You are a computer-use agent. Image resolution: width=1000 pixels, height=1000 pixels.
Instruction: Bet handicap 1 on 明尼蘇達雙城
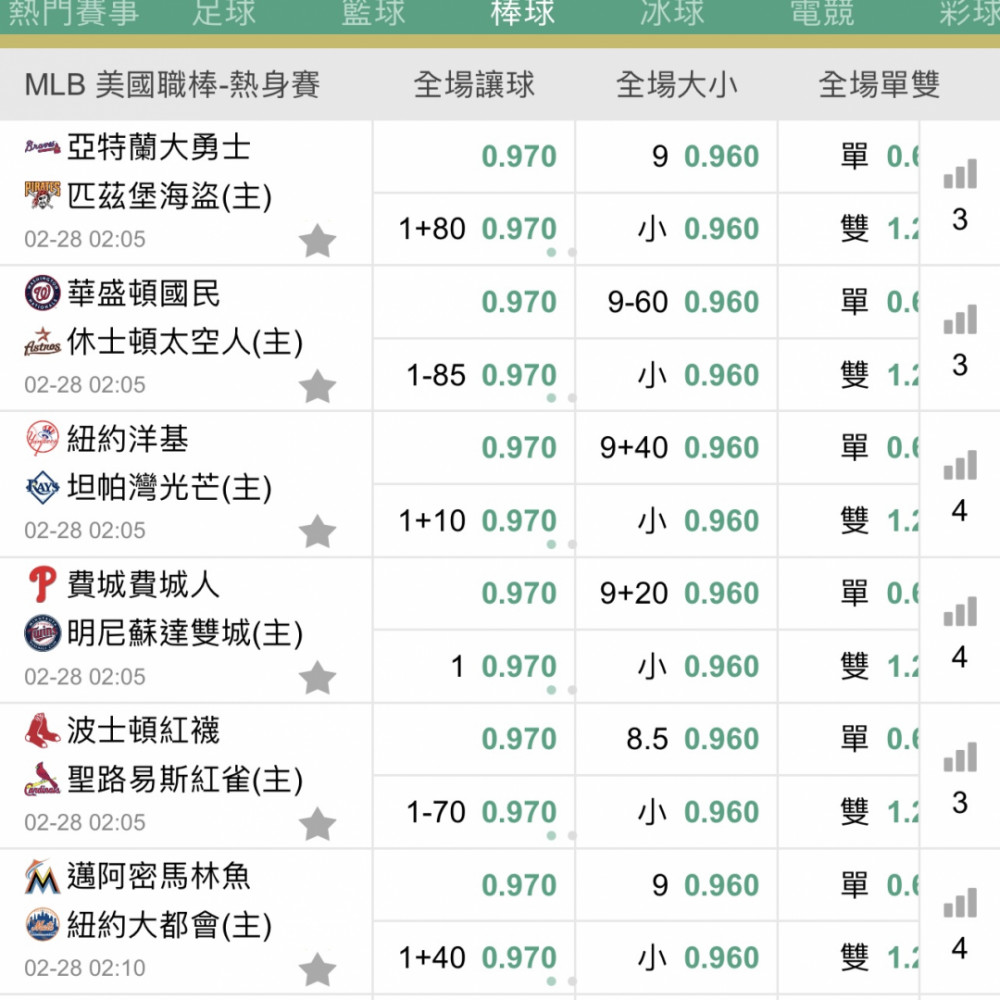click(x=474, y=666)
